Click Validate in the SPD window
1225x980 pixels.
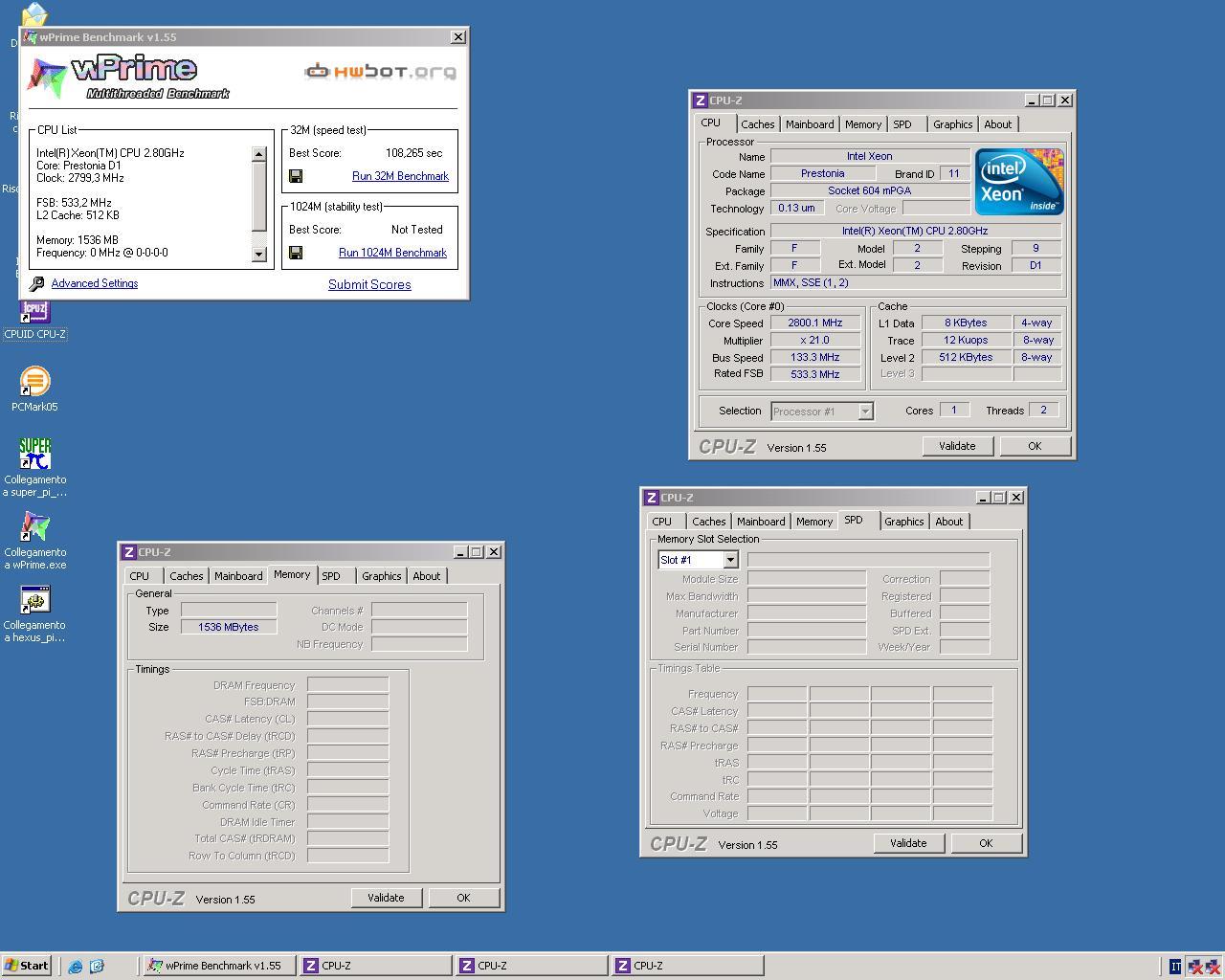(x=908, y=843)
